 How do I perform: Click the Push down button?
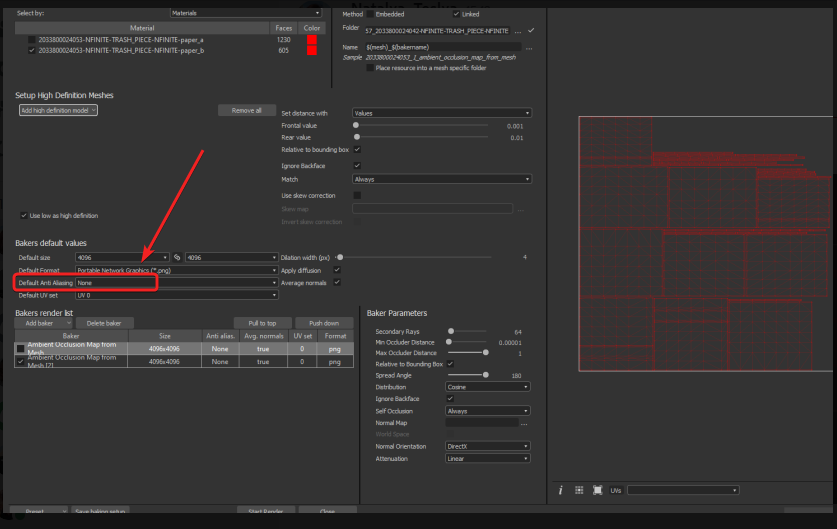324,323
